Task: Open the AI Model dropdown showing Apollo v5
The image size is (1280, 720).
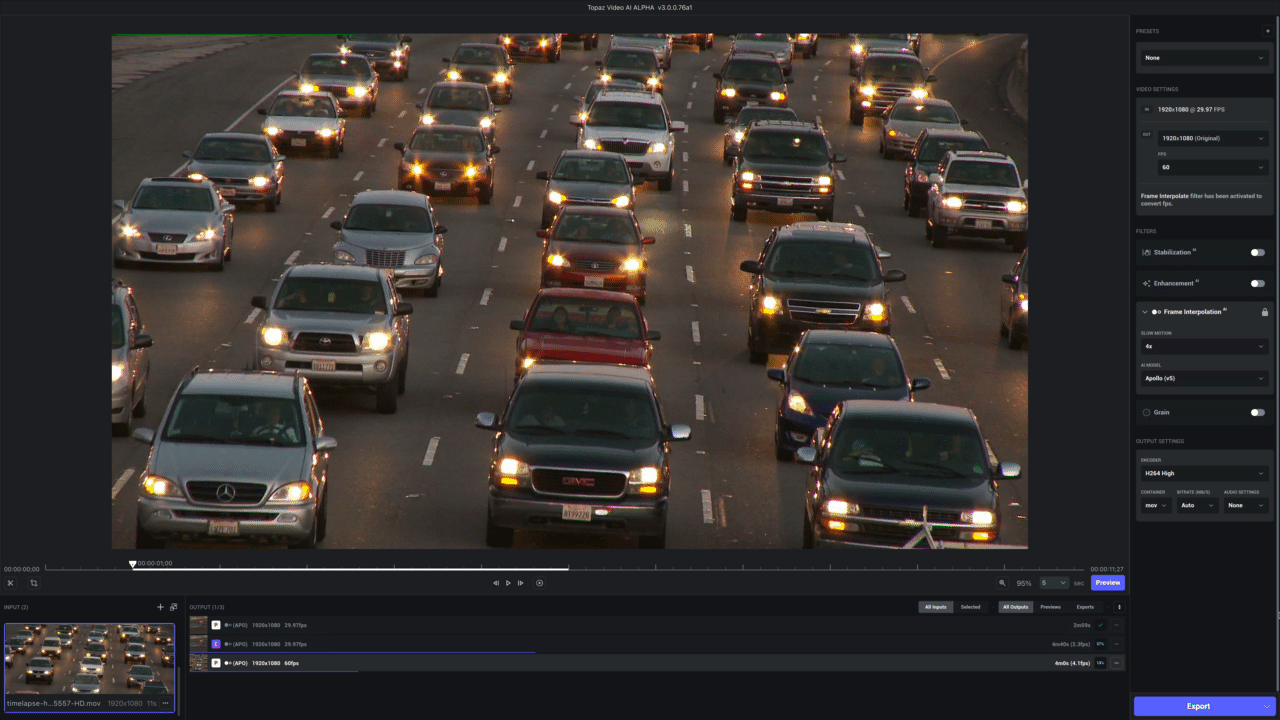Action: [1204, 378]
